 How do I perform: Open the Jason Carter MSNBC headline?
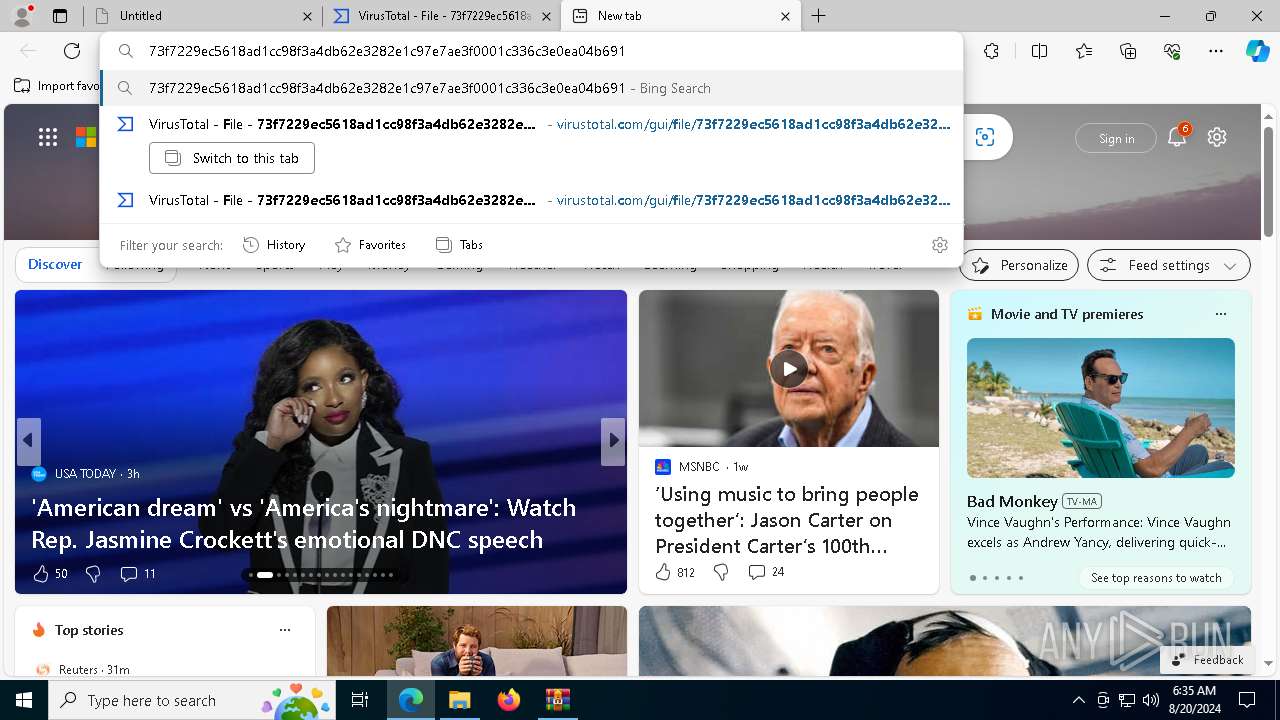787,520
